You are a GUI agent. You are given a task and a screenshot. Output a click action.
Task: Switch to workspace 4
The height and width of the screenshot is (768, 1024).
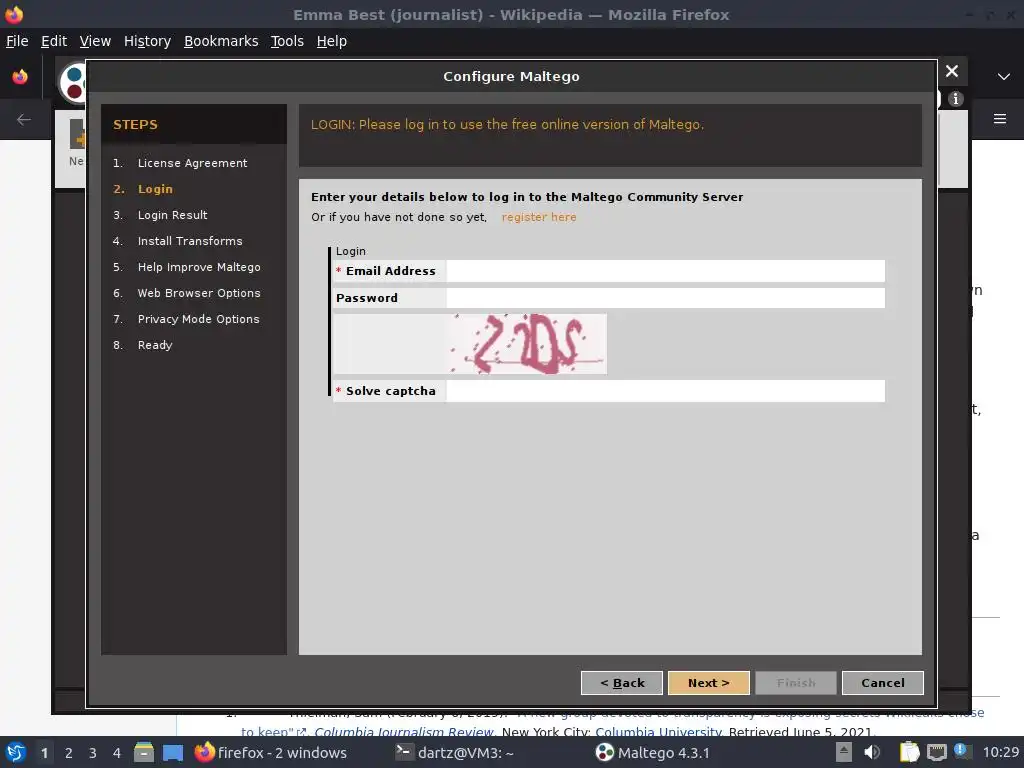coord(117,753)
